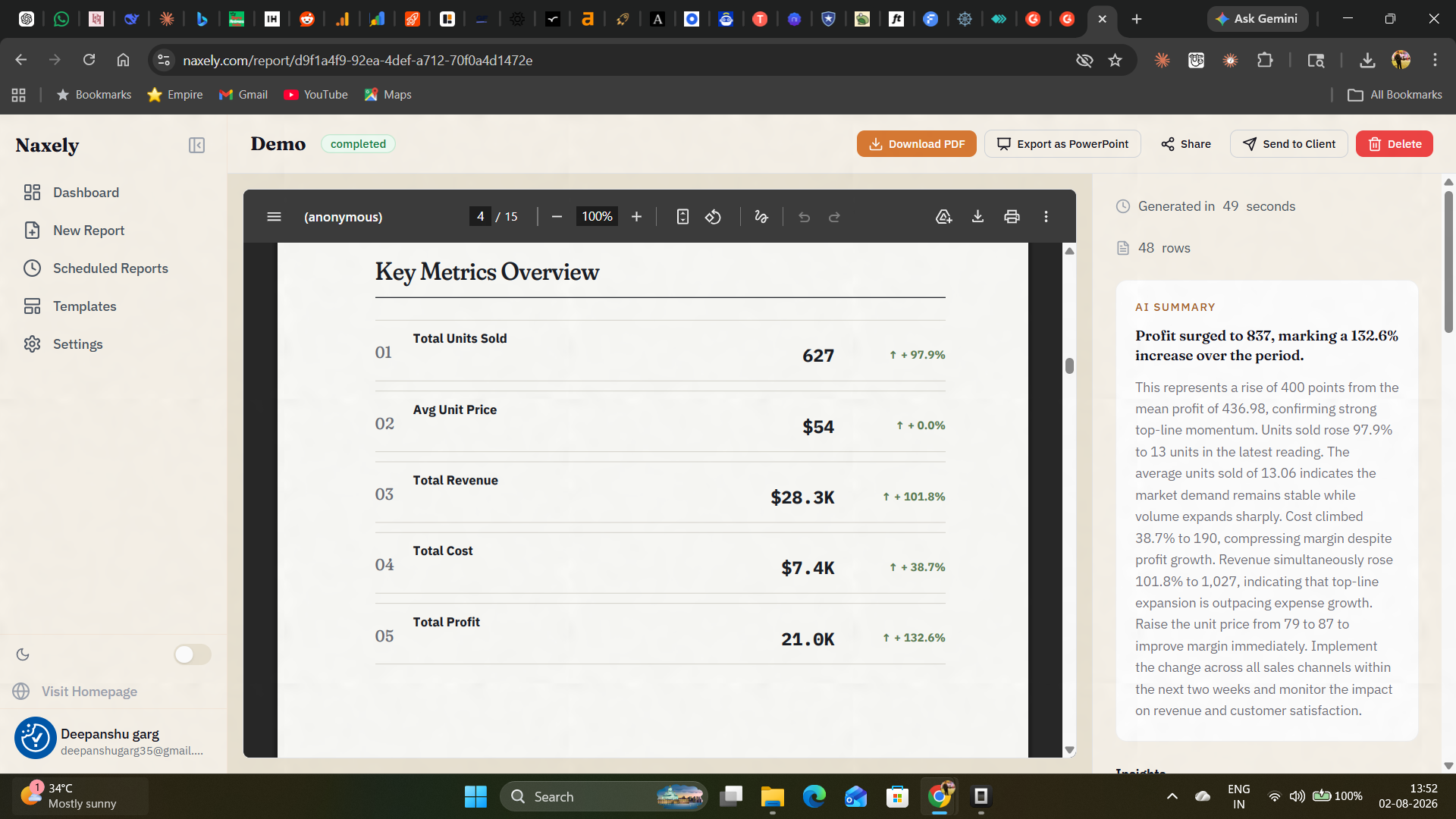Reload the current browser page
This screenshot has height=819, width=1456.
(89, 60)
